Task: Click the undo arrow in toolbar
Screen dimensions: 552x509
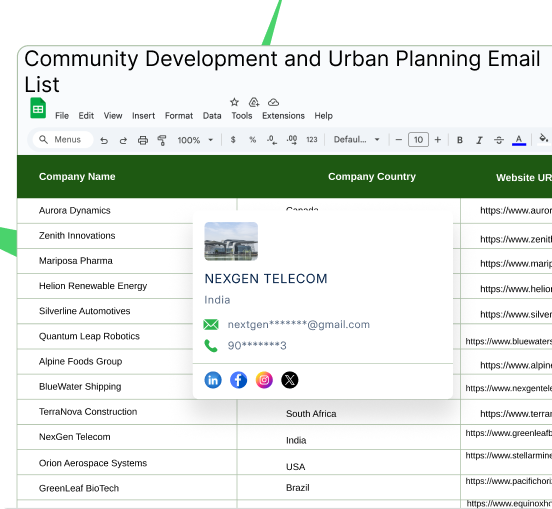Action: click(104, 140)
